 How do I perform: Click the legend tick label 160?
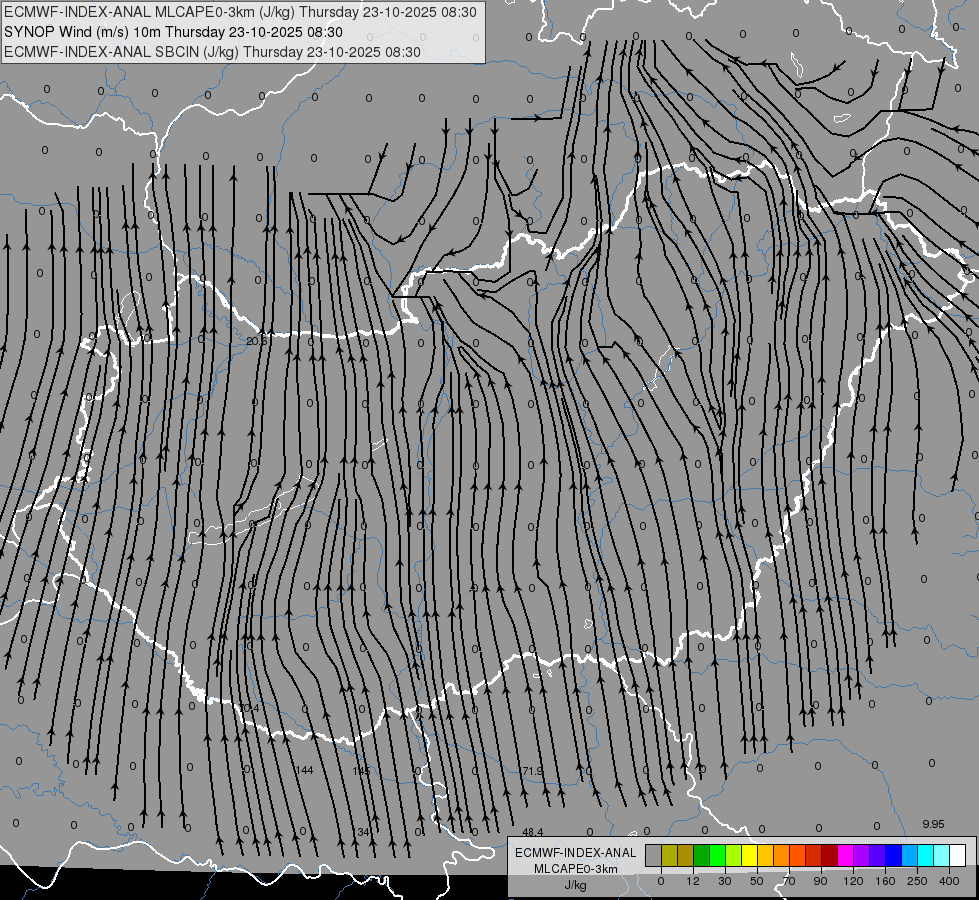pos(885,881)
